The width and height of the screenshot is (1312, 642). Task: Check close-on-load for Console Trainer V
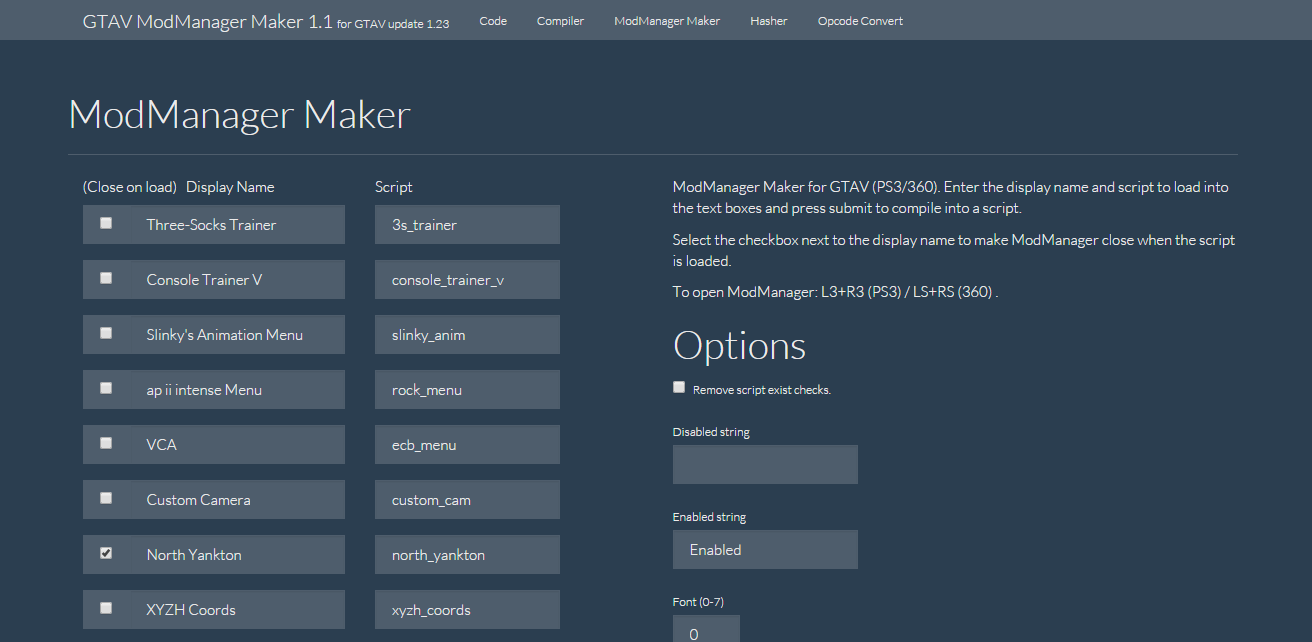coord(106,279)
